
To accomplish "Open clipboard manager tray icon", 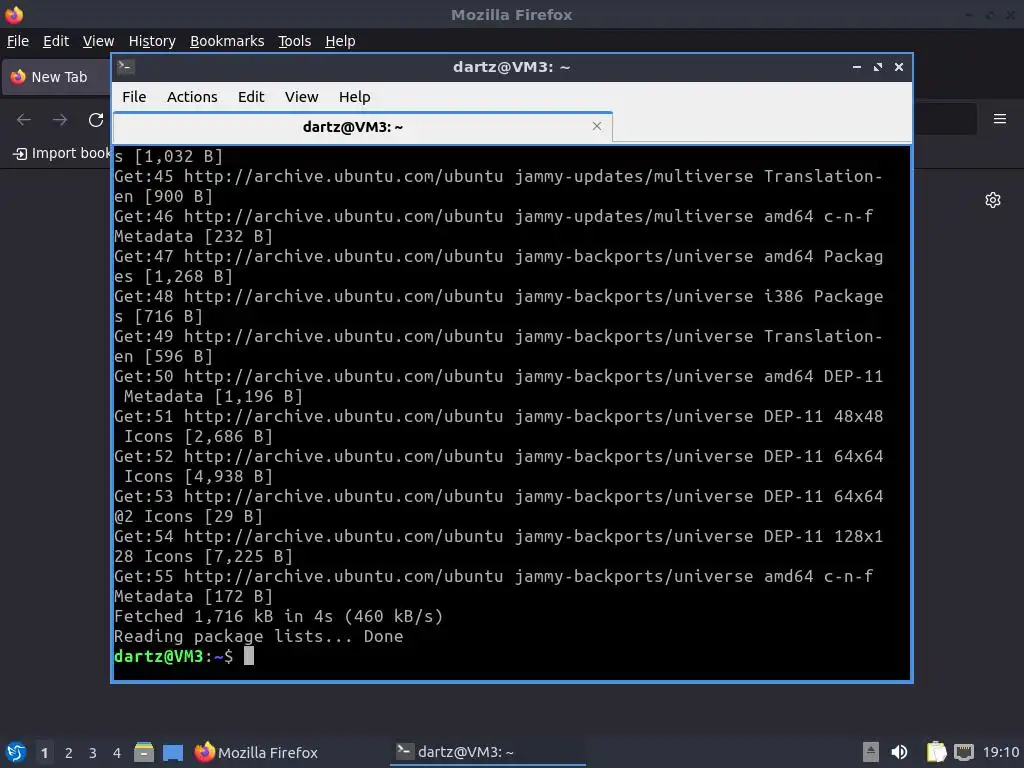I will click(x=936, y=752).
